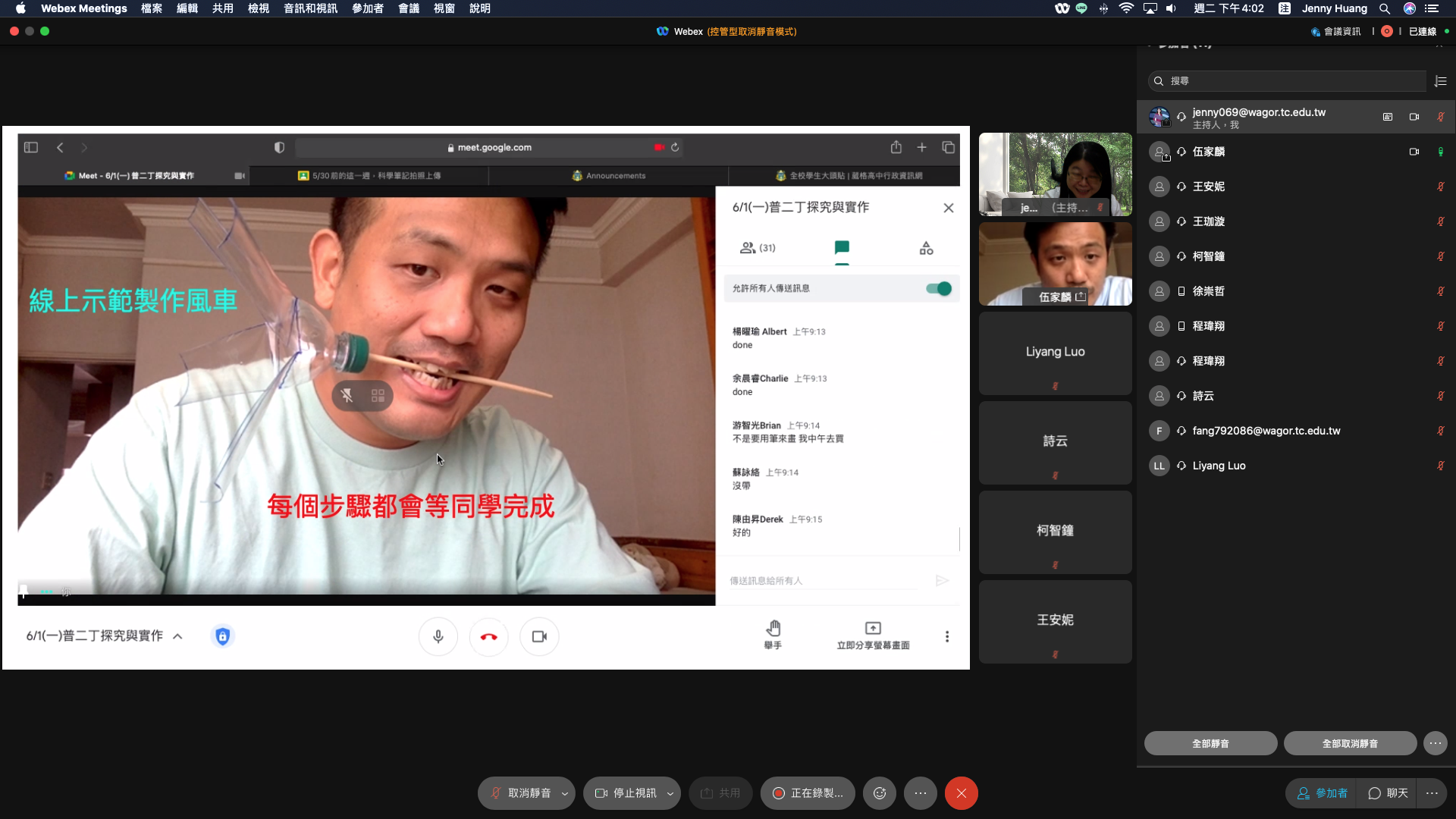1456x819 pixels.
Task: Expand video options arrow beside 停止視訊
Action: point(670,793)
